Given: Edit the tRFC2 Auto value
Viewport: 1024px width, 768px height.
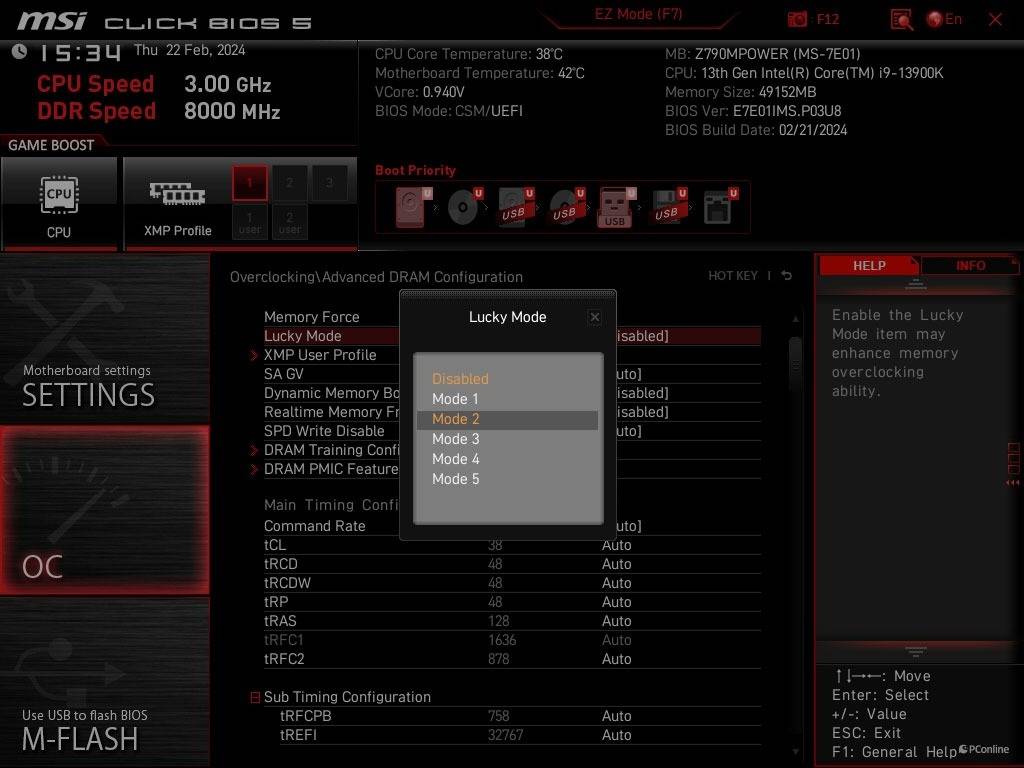Looking at the screenshot, I should click(x=616, y=659).
